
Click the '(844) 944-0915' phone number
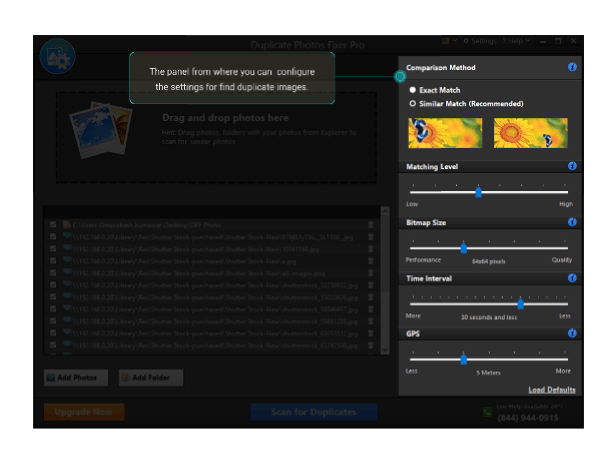528,418
